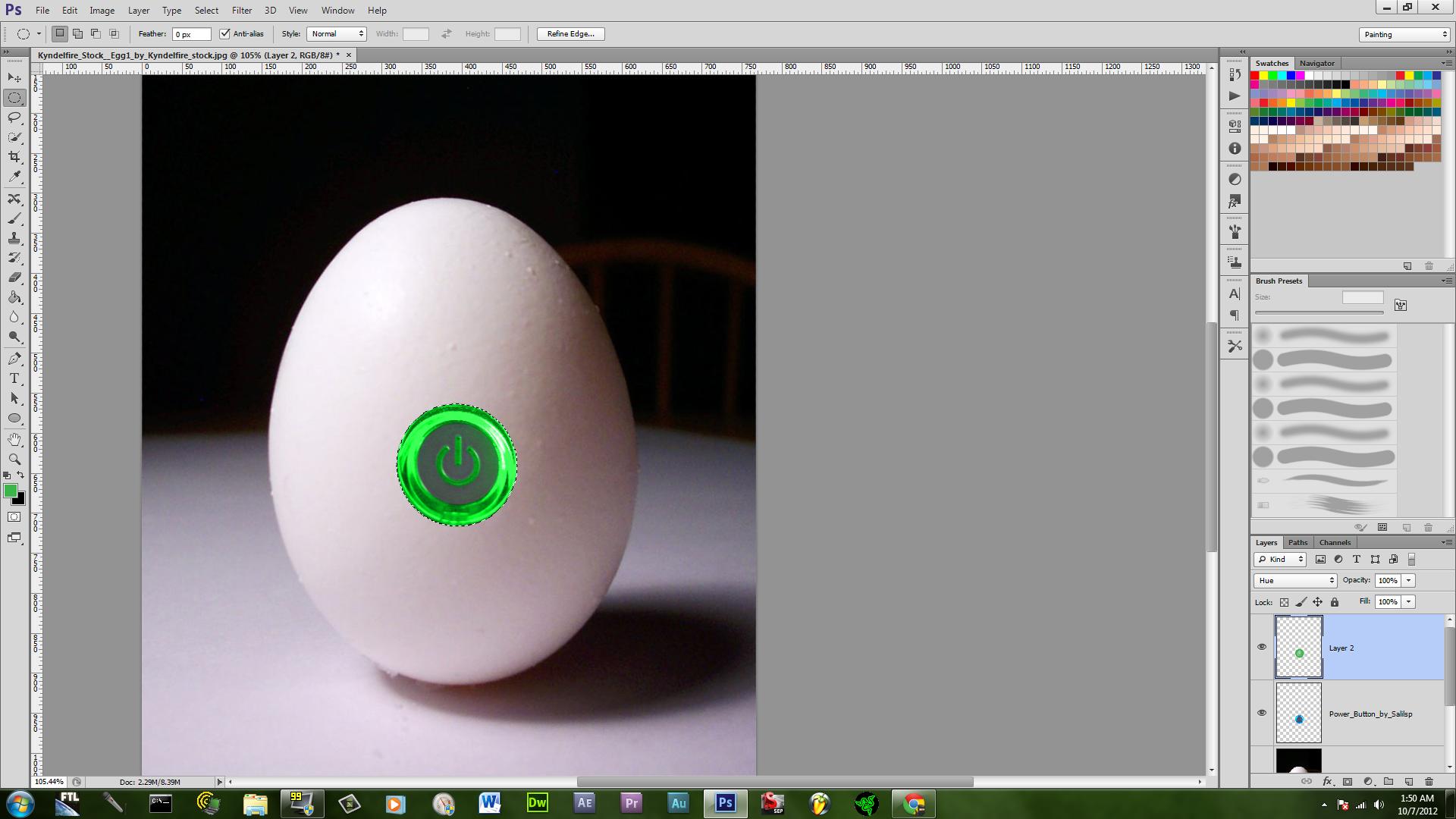
Task: Delete layer using trash icon
Action: coord(1429,781)
